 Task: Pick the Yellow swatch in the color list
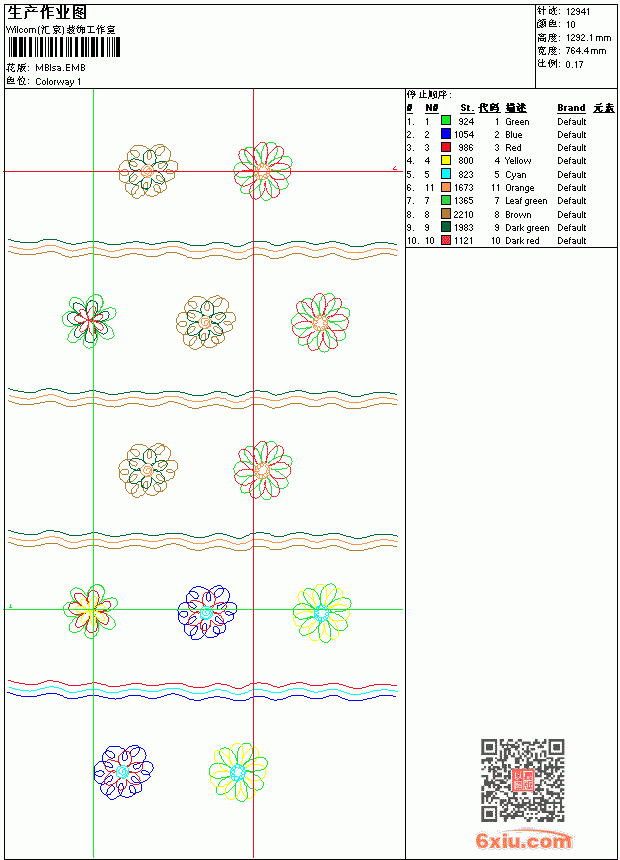[446, 160]
